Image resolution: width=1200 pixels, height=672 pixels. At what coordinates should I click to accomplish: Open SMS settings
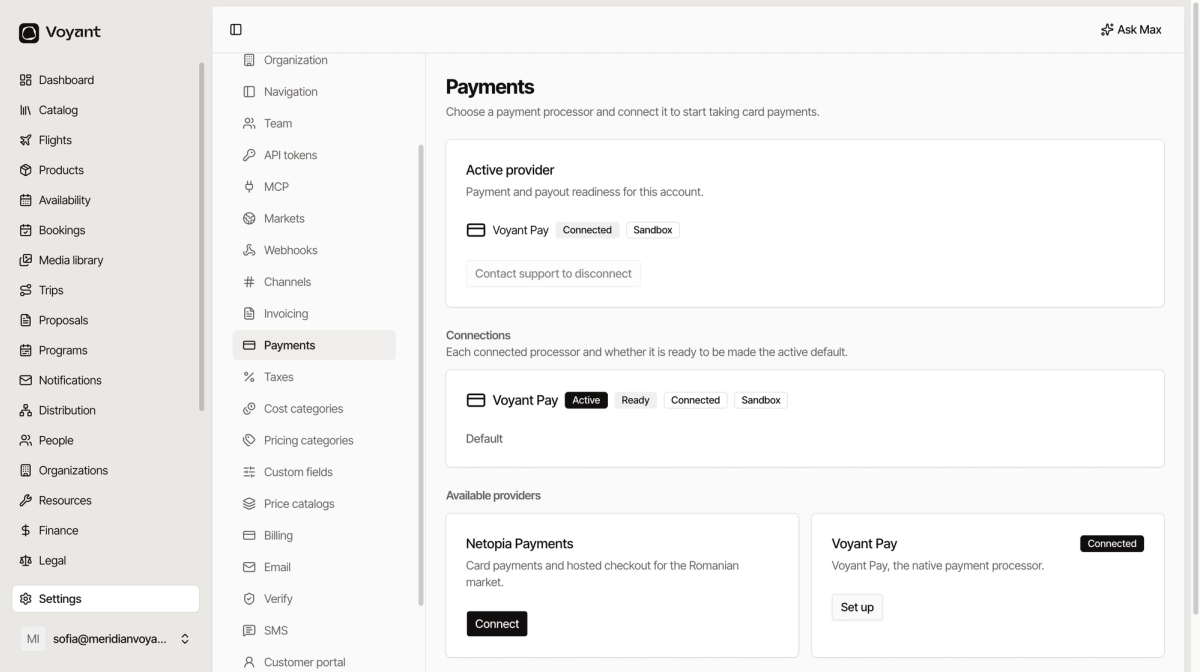tap(314, 631)
